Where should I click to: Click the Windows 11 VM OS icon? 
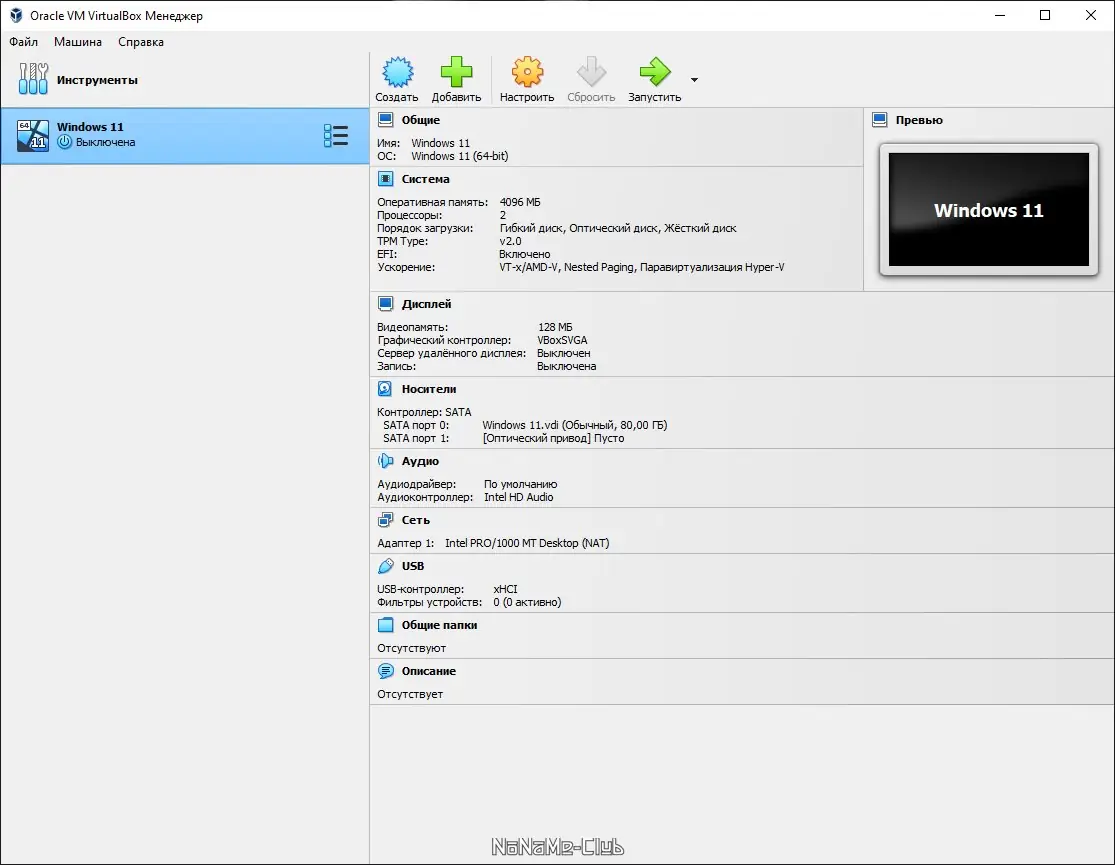click(33, 135)
